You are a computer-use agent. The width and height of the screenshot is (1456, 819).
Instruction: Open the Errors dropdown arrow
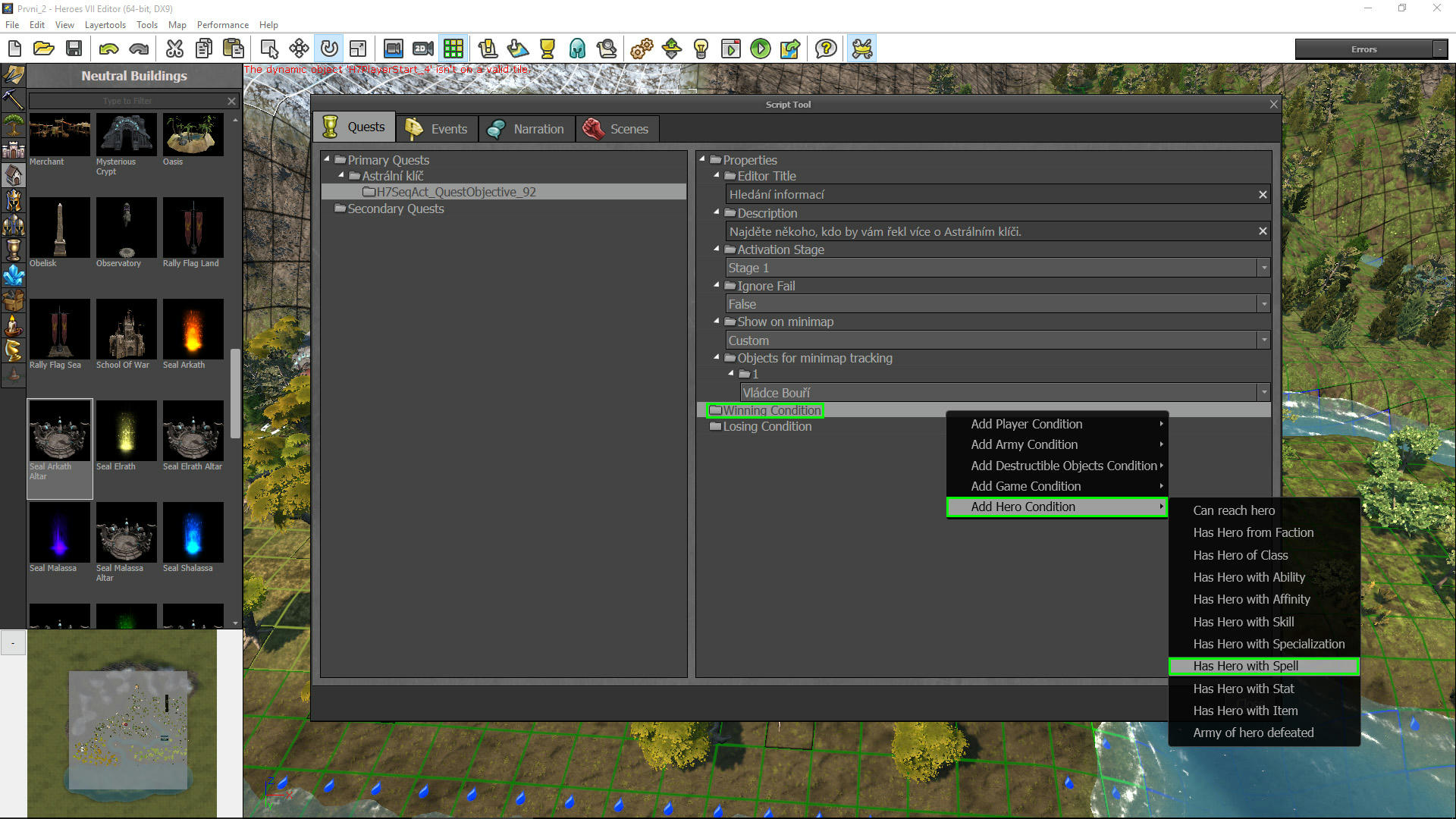[1439, 49]
